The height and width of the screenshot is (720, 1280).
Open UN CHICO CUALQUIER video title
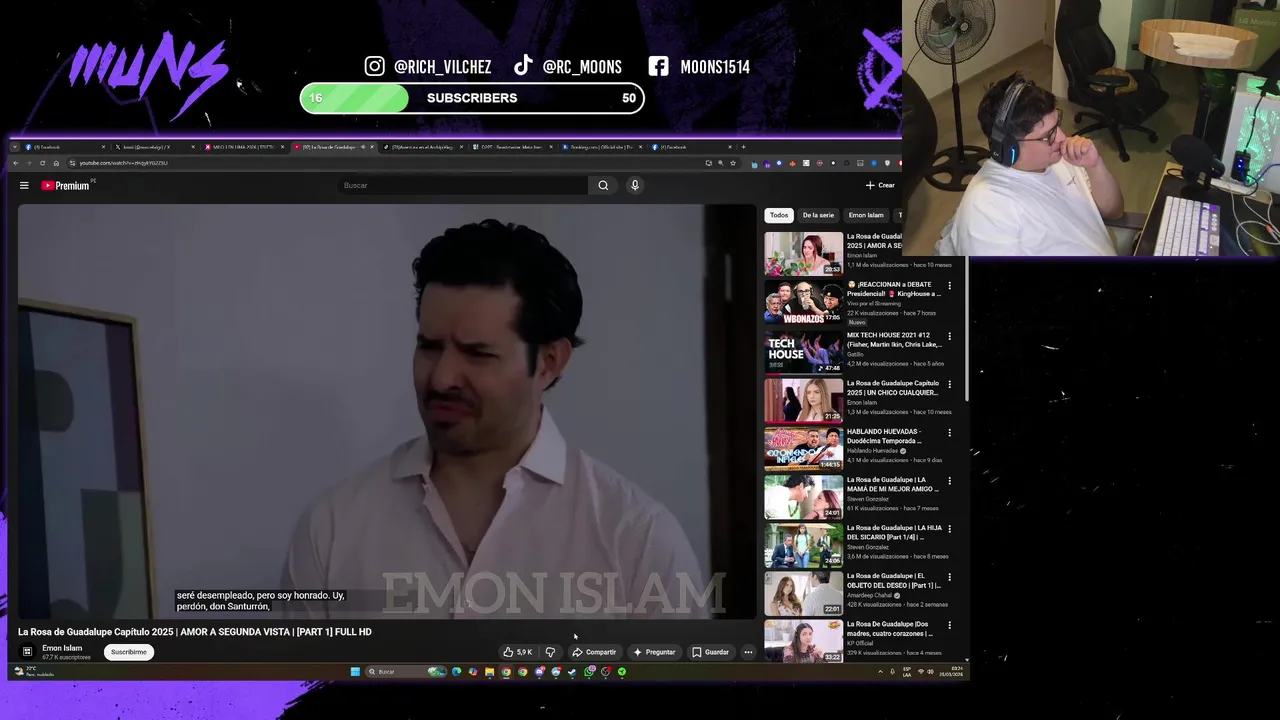coord(894,388)
